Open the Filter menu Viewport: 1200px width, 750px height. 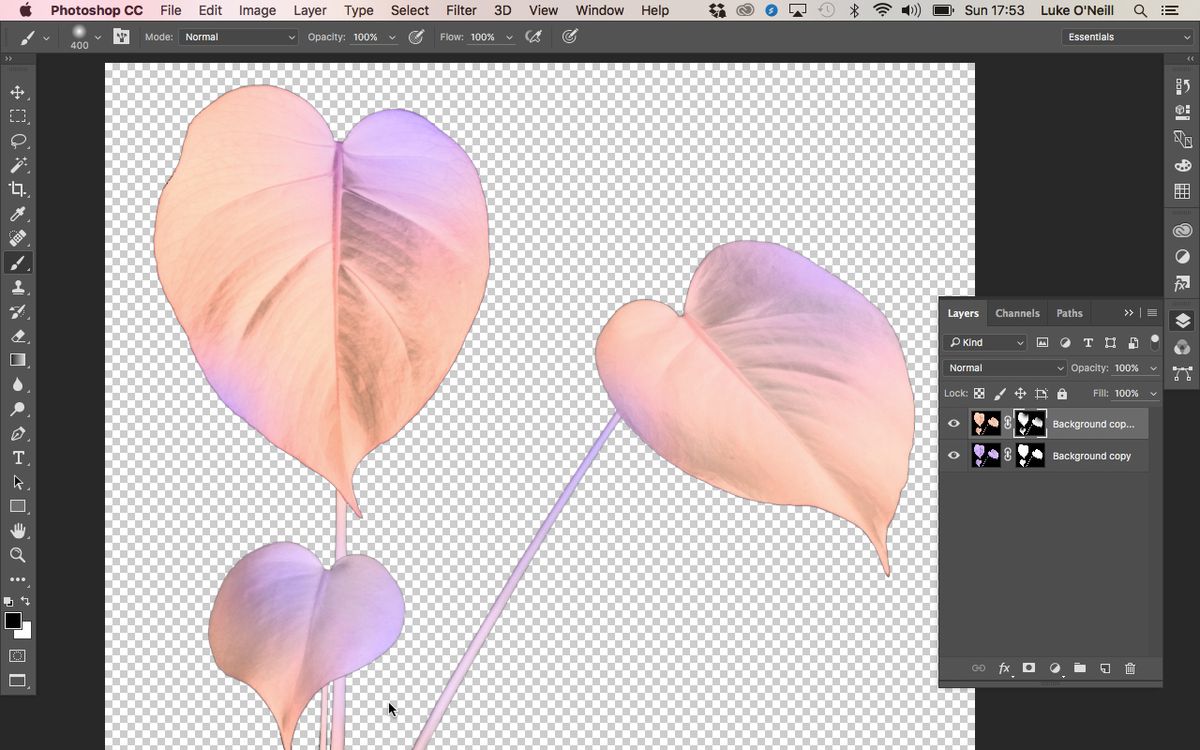pyautogui.click(x=461, y=10)
